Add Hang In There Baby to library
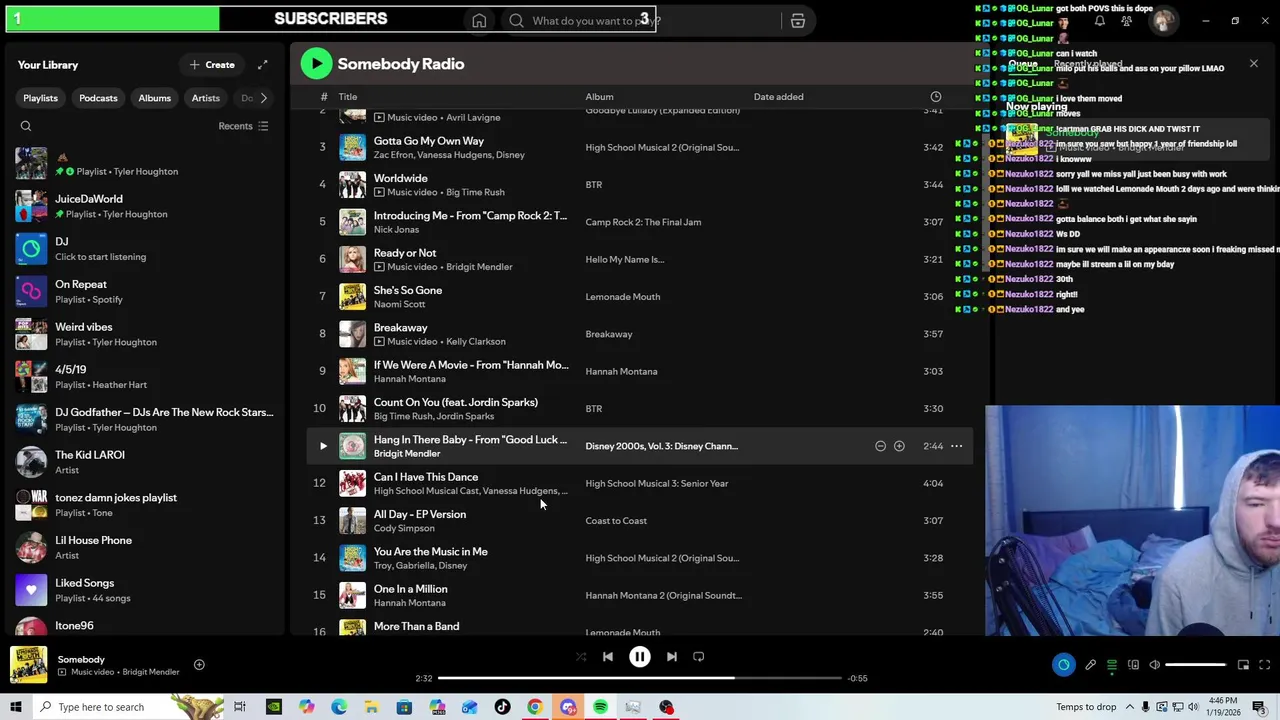 [x=899, y=446]
